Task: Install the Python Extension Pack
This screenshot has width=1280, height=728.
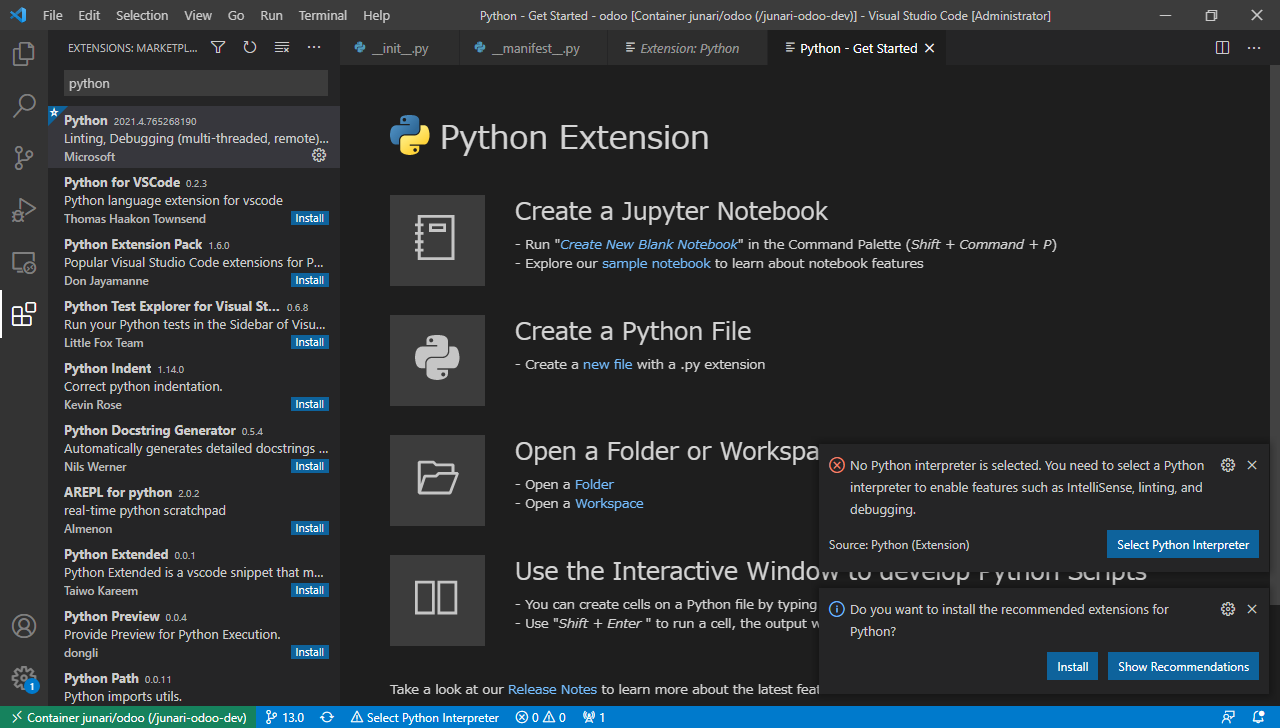Action: 310,280
